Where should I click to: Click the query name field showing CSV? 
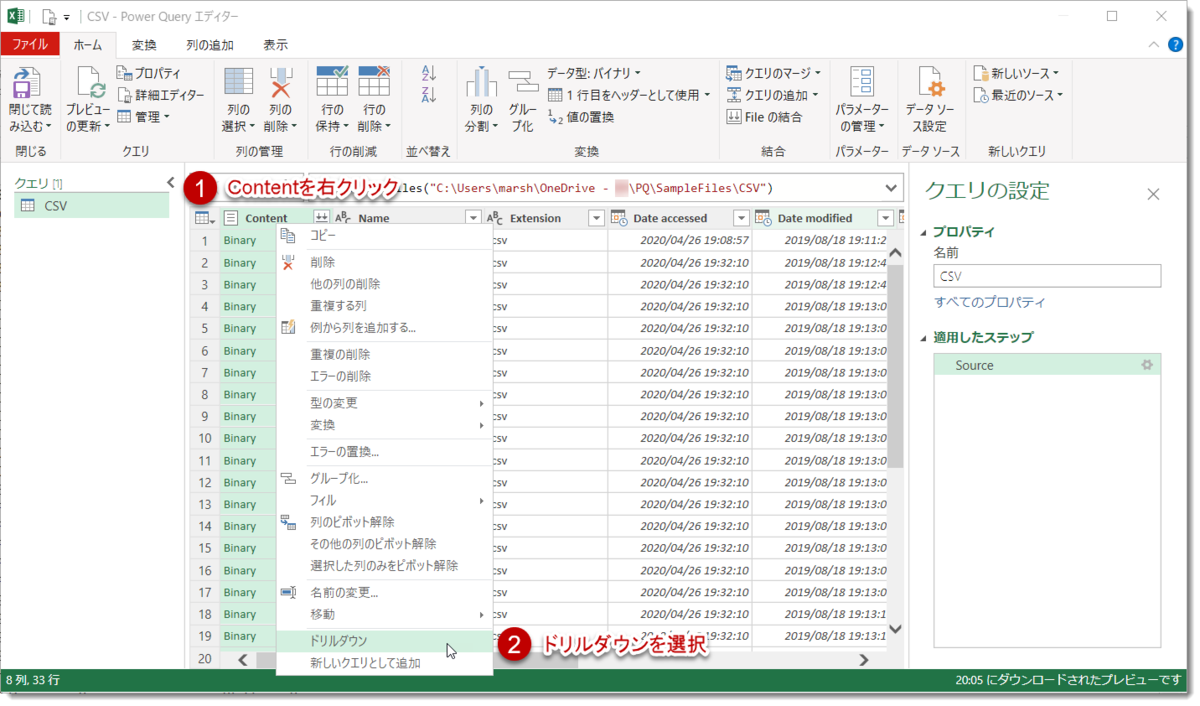point(1046,276)
